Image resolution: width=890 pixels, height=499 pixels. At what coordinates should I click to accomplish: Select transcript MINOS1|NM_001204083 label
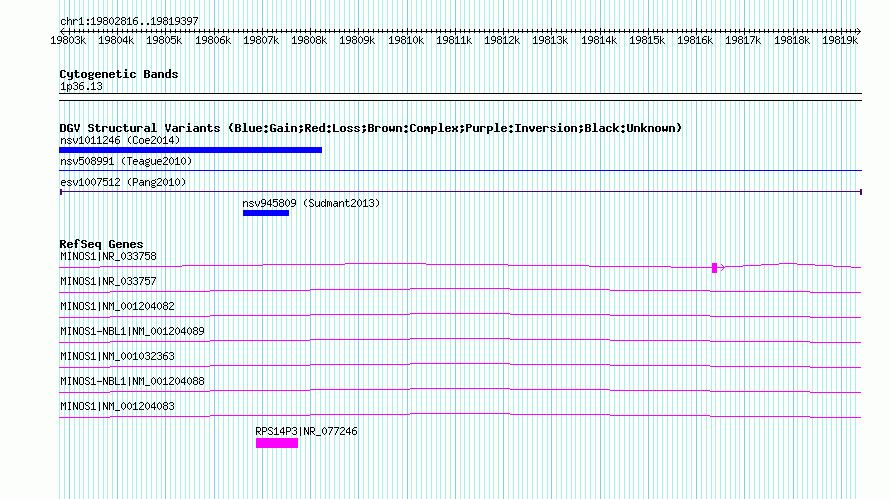pyautogui.click(x=117, y=406)
